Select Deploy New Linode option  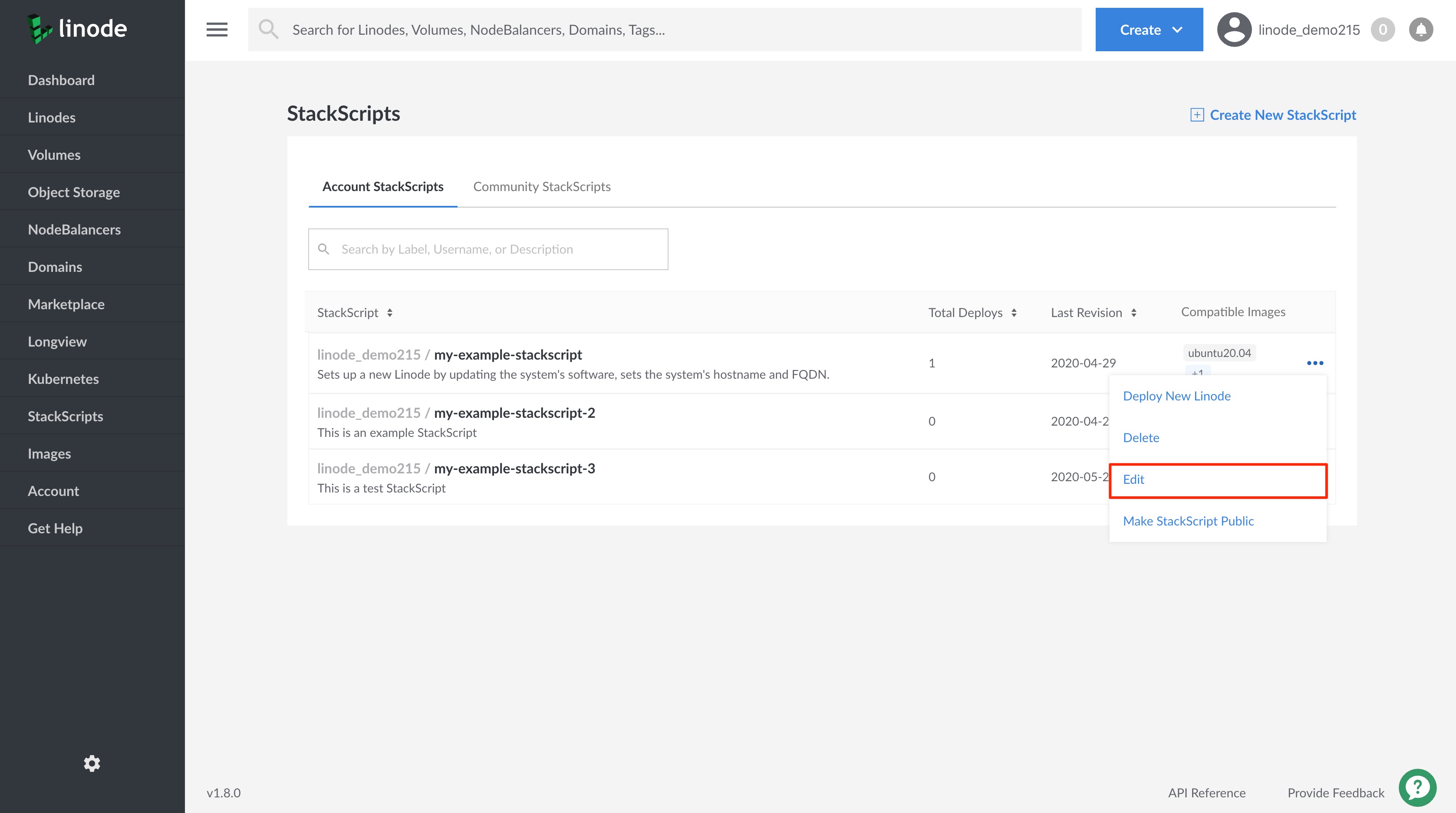[1177, 395]
